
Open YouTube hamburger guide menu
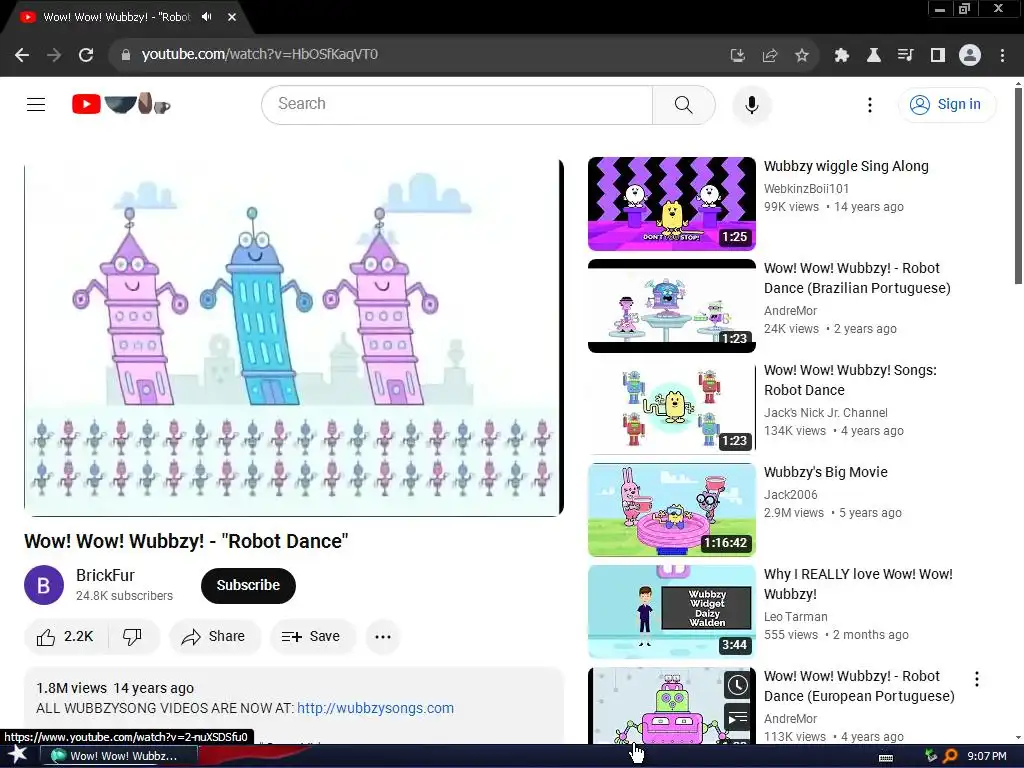click(36, 104)
